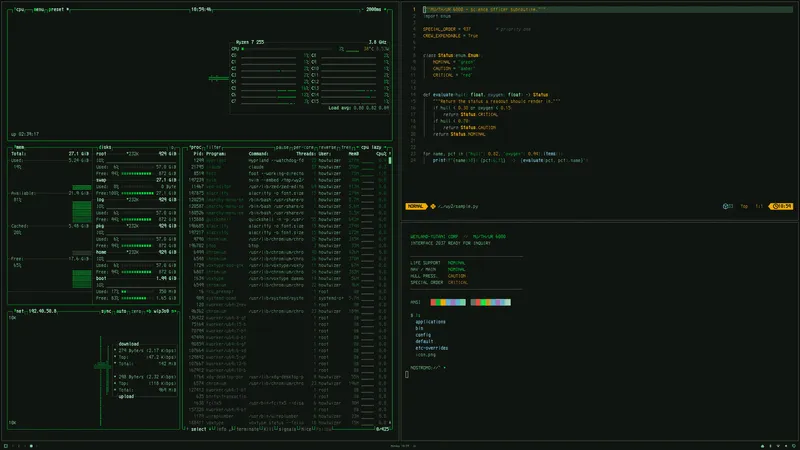The width and height of the screenshot is (800, 450).
Task: Click the Threads column header
Action: (306, 154)
